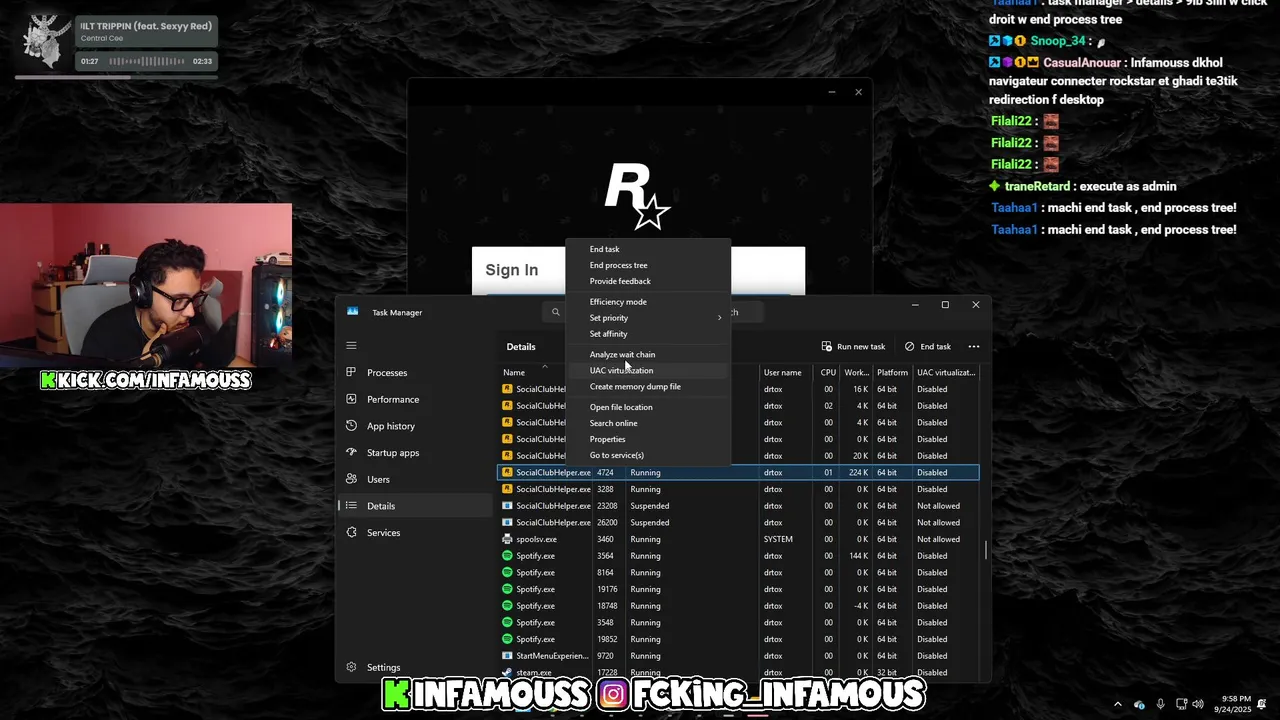The width and height of the screenshot is (1280, 720).
Task: Click the Spotify icon for PID 3548
Action: pyautogui.click(x=507, y=622)
